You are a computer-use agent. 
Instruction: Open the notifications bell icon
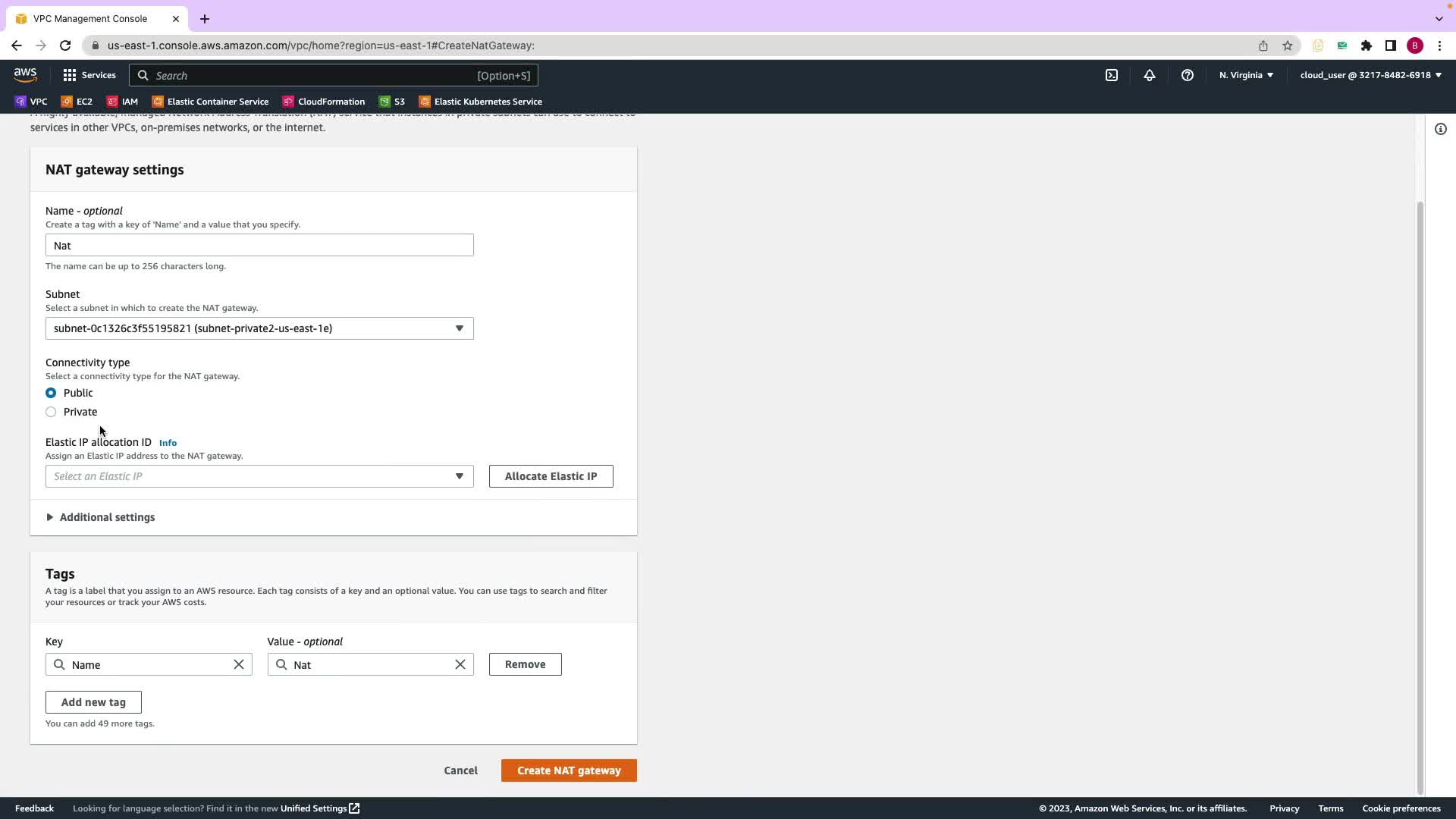pyautogui.click(x=1150, y=75)
